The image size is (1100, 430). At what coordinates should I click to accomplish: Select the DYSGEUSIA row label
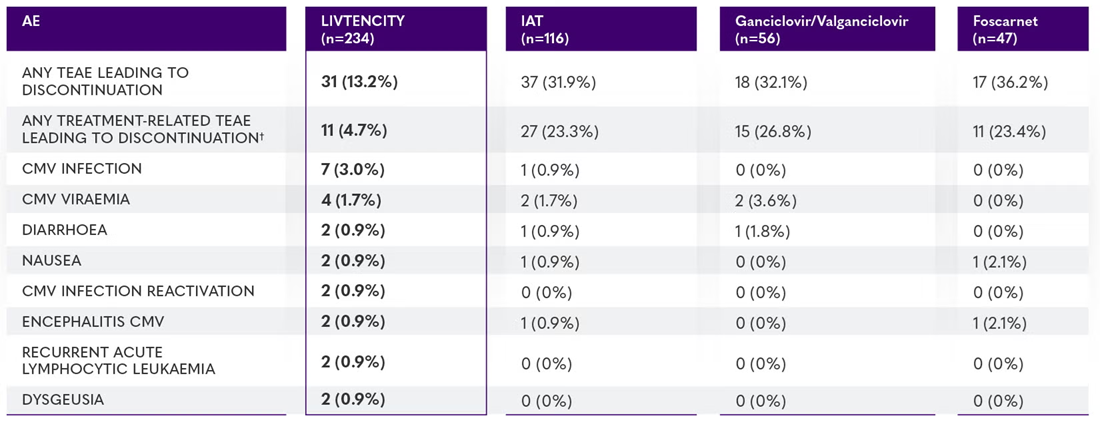62,400
